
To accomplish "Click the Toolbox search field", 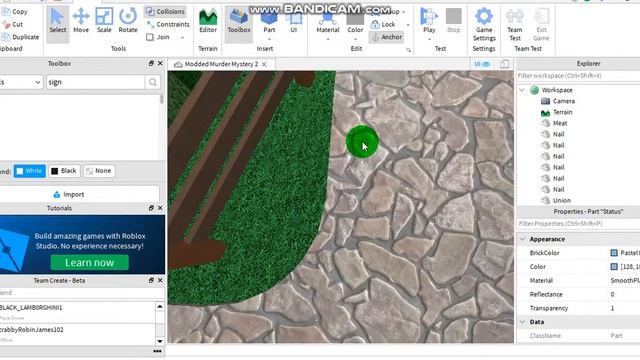I will [x=96, y=82].
